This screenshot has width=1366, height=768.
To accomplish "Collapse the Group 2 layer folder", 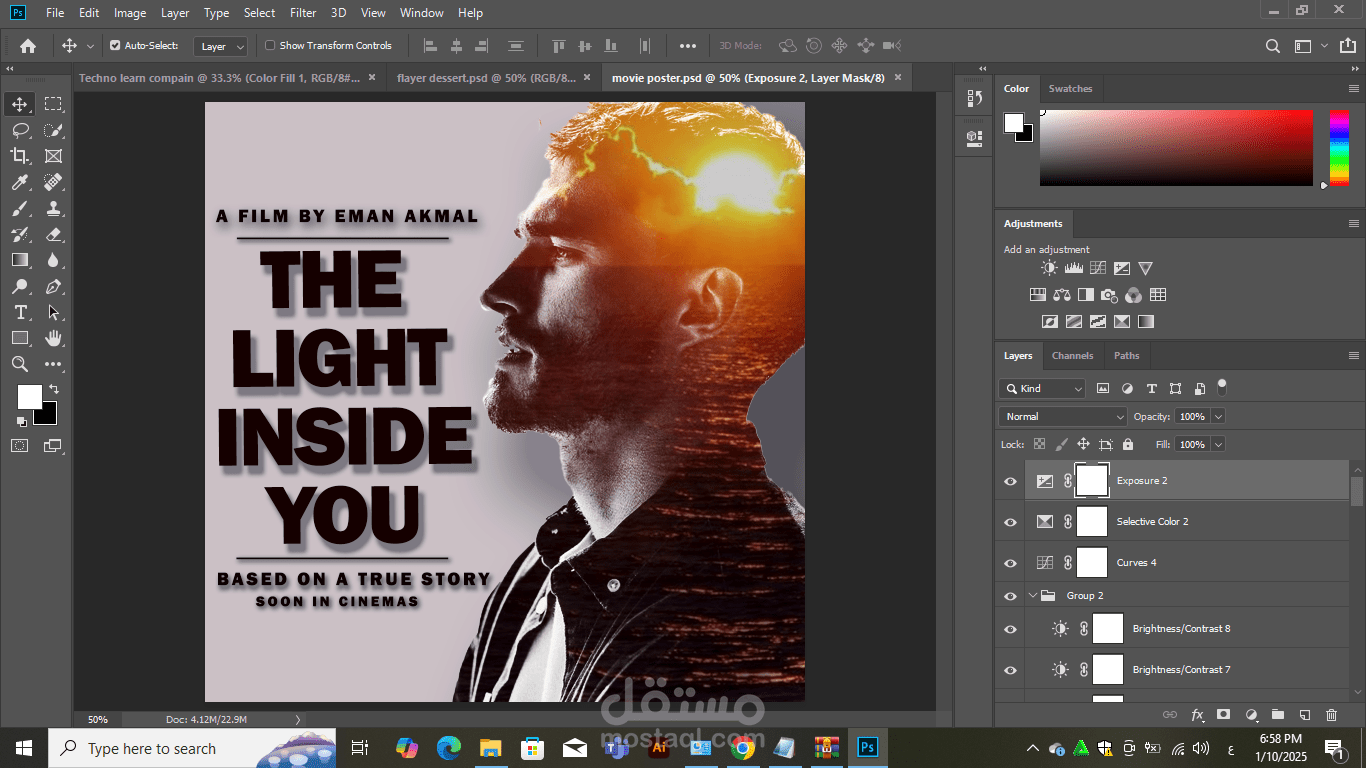I will (1034, 596).
